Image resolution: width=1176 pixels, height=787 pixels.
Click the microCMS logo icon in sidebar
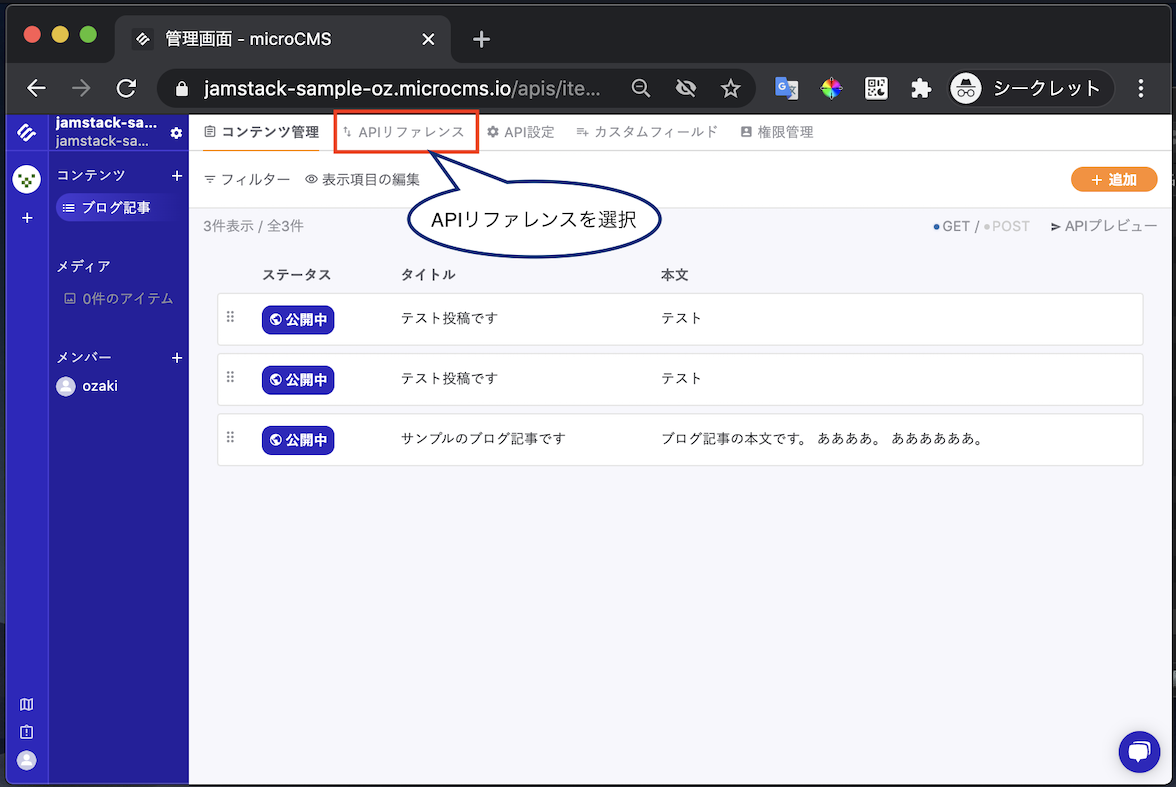coord(26,133)
